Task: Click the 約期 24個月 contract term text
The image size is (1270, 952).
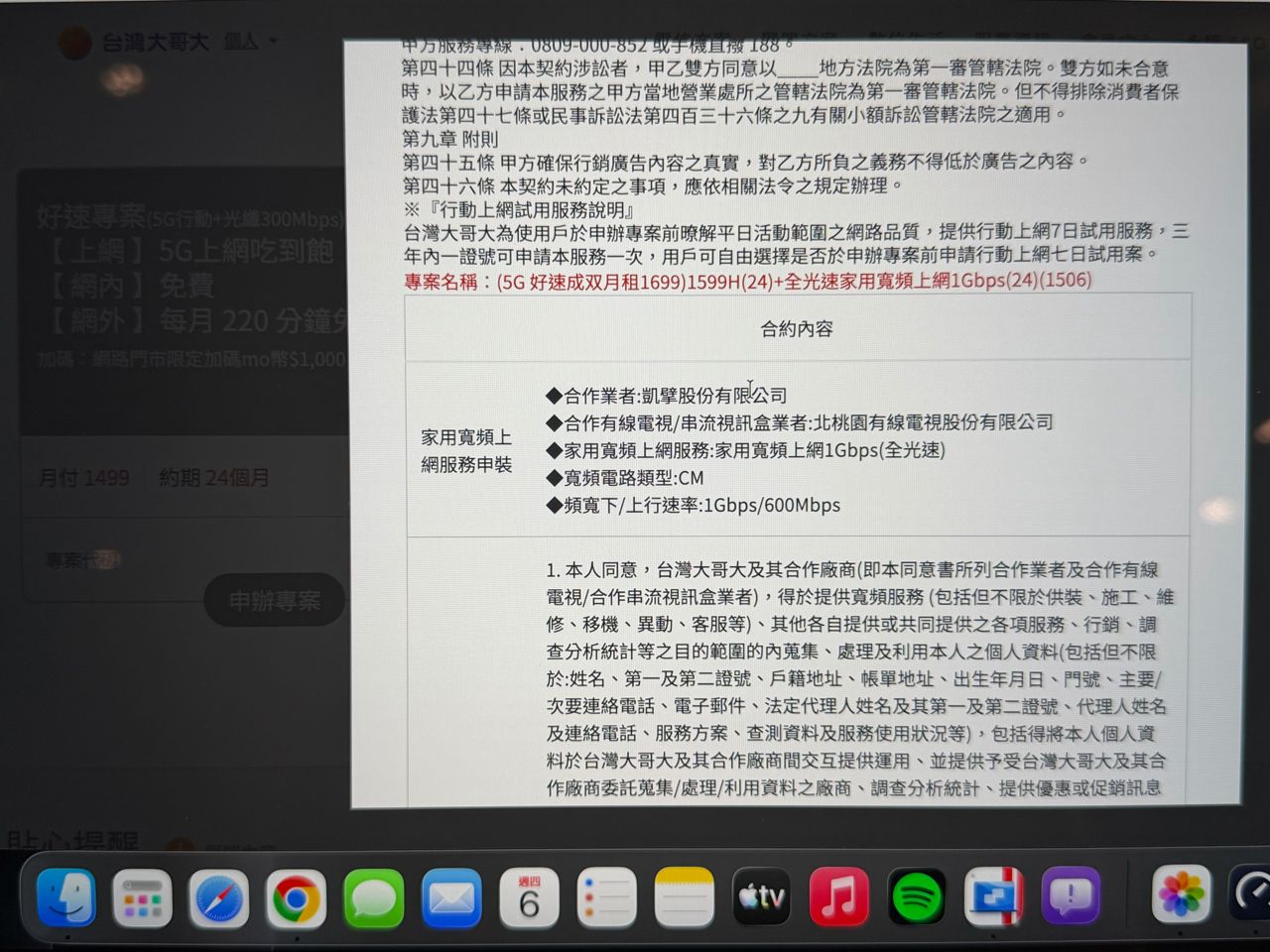Action: pyautogui.click(x=214, y=478)
